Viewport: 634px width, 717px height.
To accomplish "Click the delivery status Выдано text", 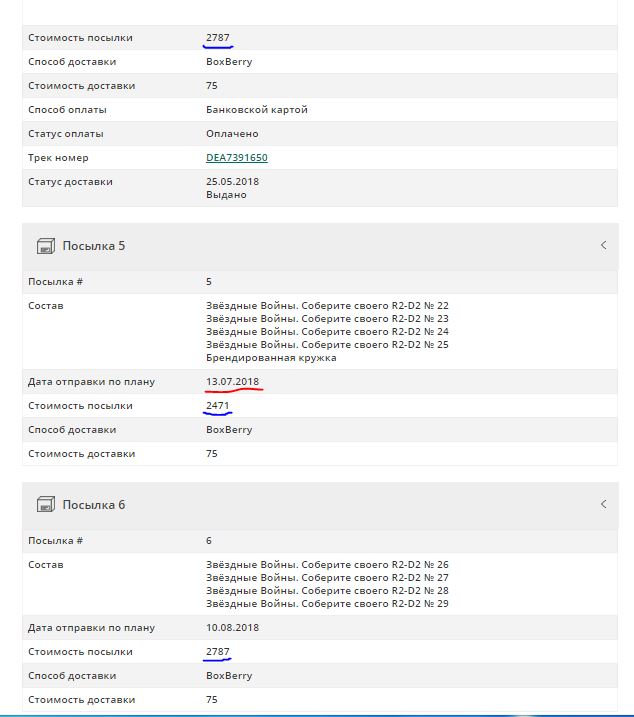I will tap(226, 195).
